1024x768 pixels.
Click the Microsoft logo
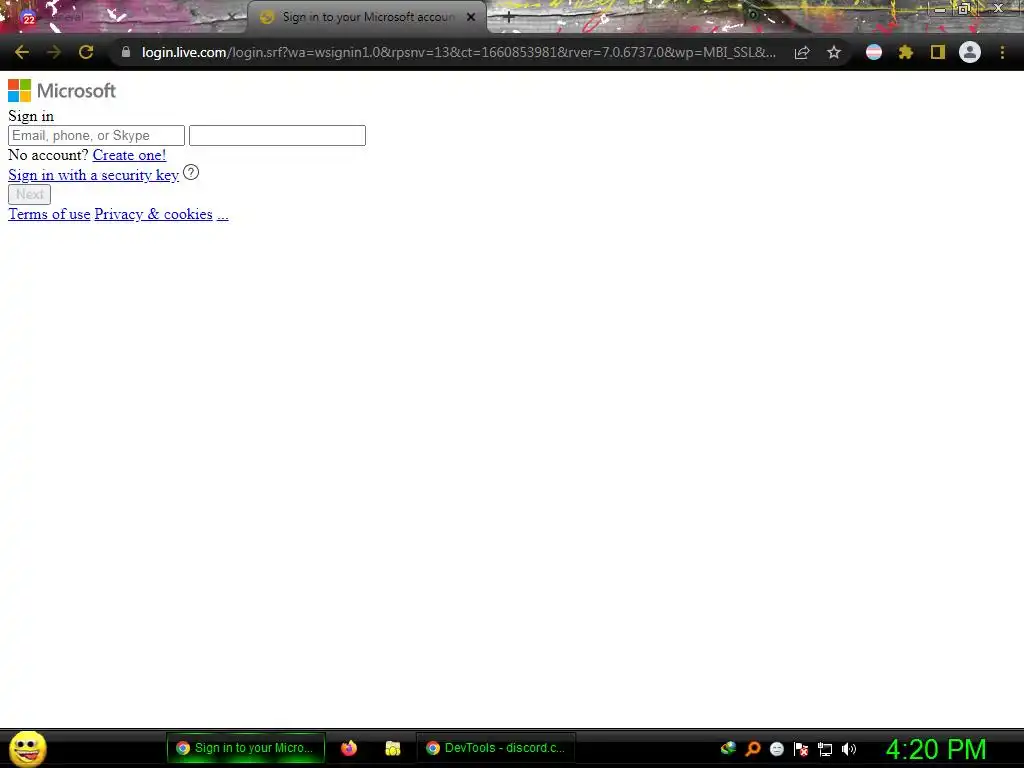click(x=62, y=91)
